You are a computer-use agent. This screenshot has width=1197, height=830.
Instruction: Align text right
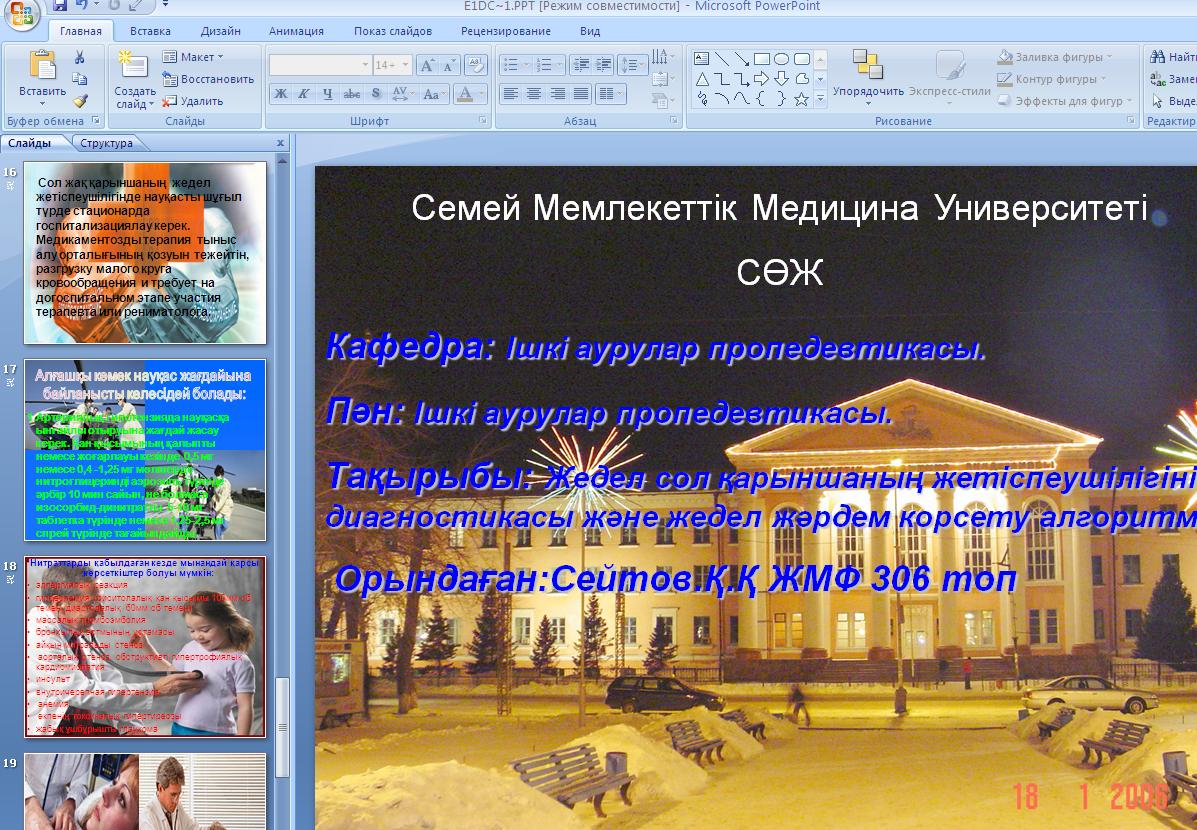[558, 94]
